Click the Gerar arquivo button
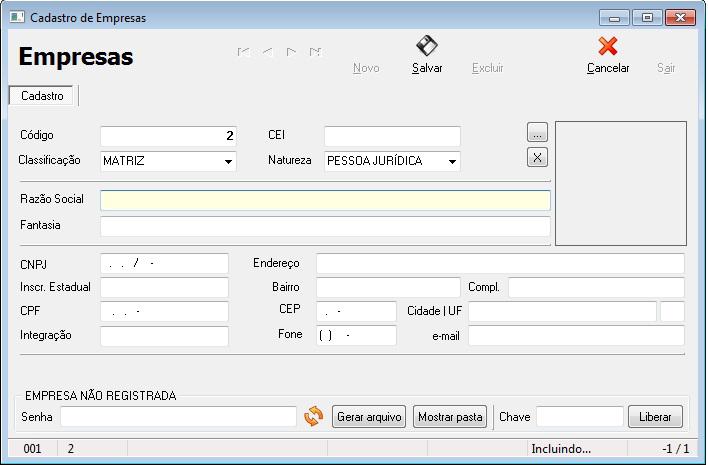 tap(370, 417)
